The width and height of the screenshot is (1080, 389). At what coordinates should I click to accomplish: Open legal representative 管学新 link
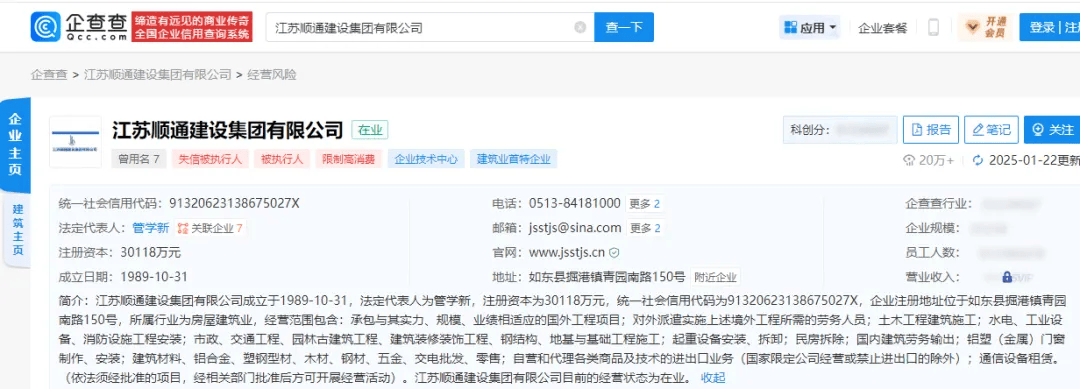(x=150, y=228)
